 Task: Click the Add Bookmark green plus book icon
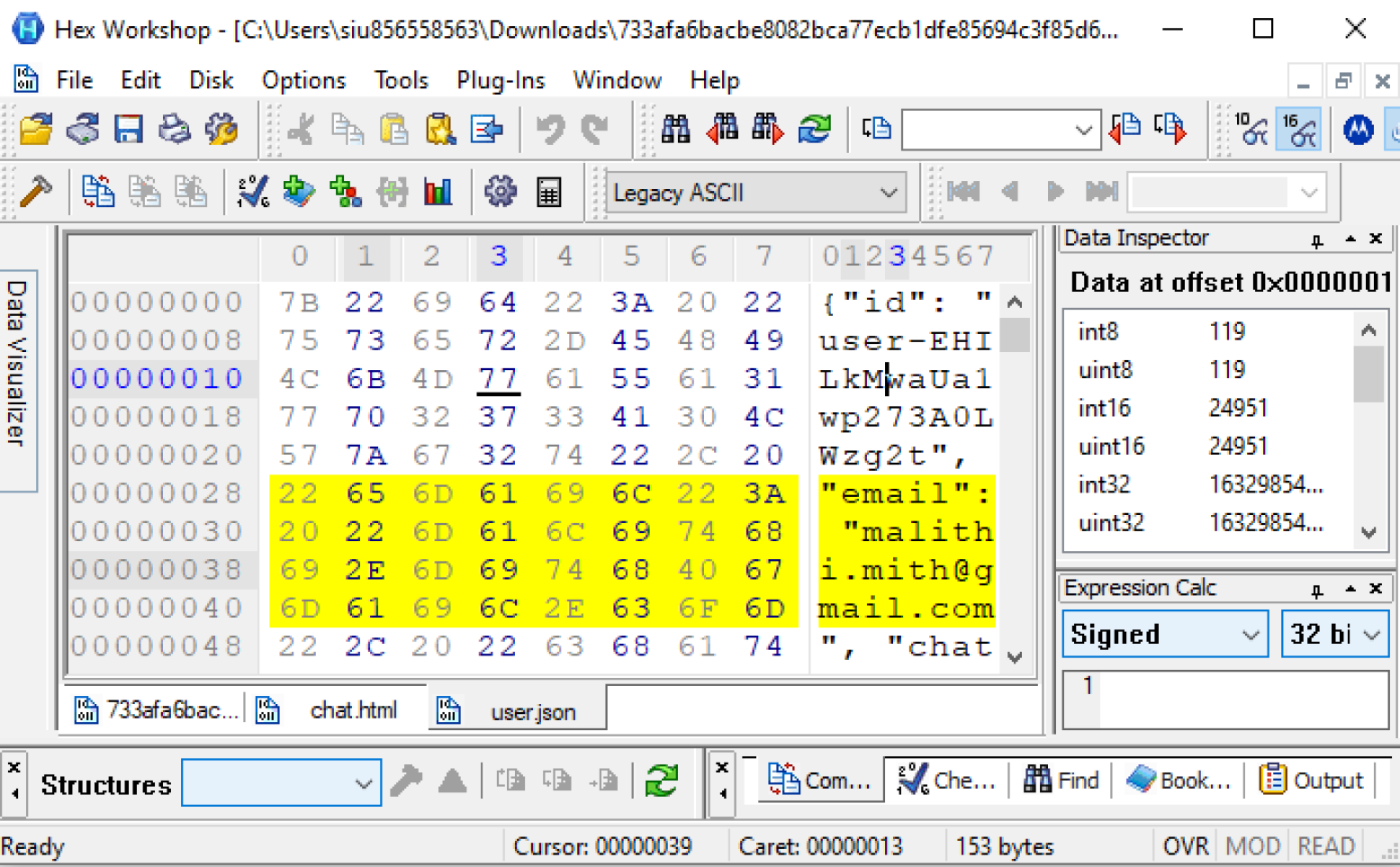pos(299,192)
